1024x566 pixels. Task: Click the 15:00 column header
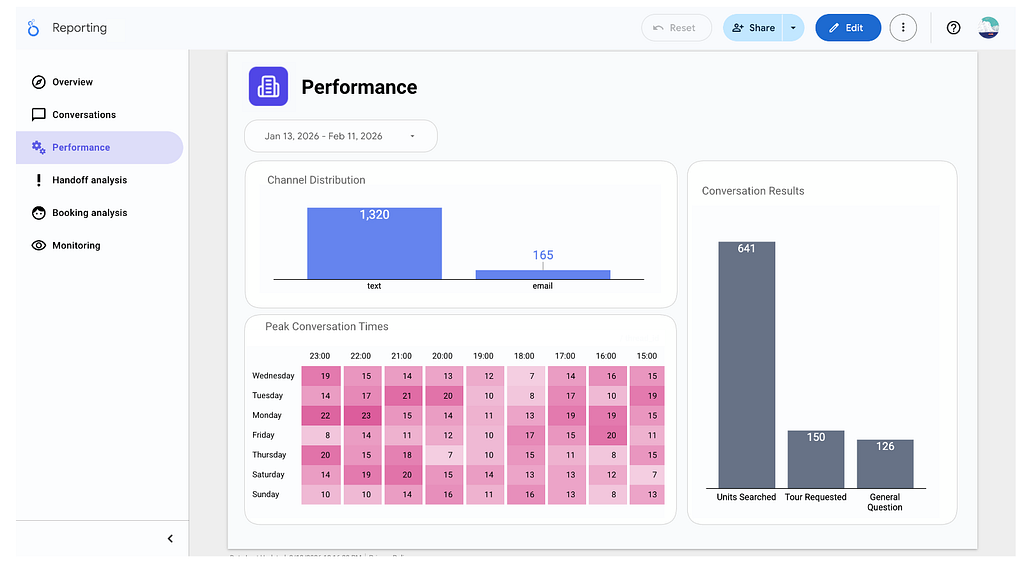pyautogui.click(x=647, y=356)
